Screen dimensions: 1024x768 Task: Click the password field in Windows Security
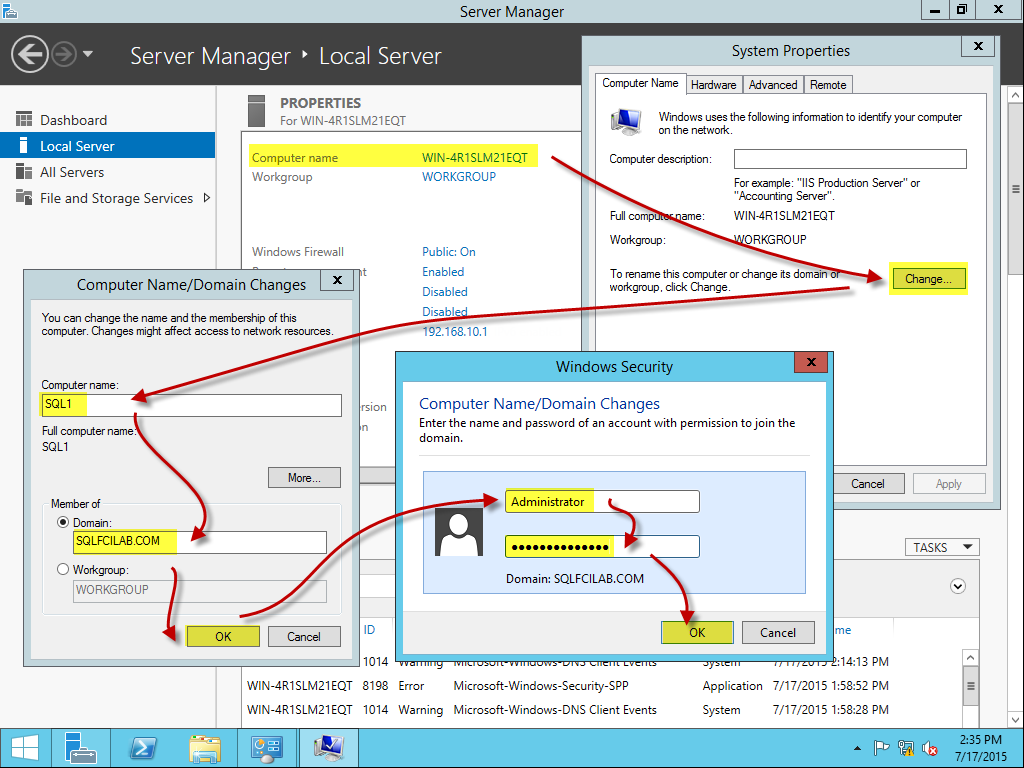point(602,547)
